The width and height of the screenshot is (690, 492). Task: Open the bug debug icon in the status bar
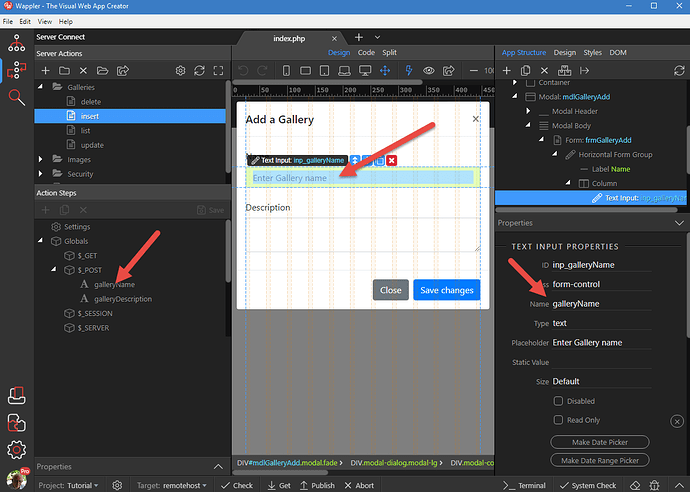pyautogui.click(x=654, y=485)
